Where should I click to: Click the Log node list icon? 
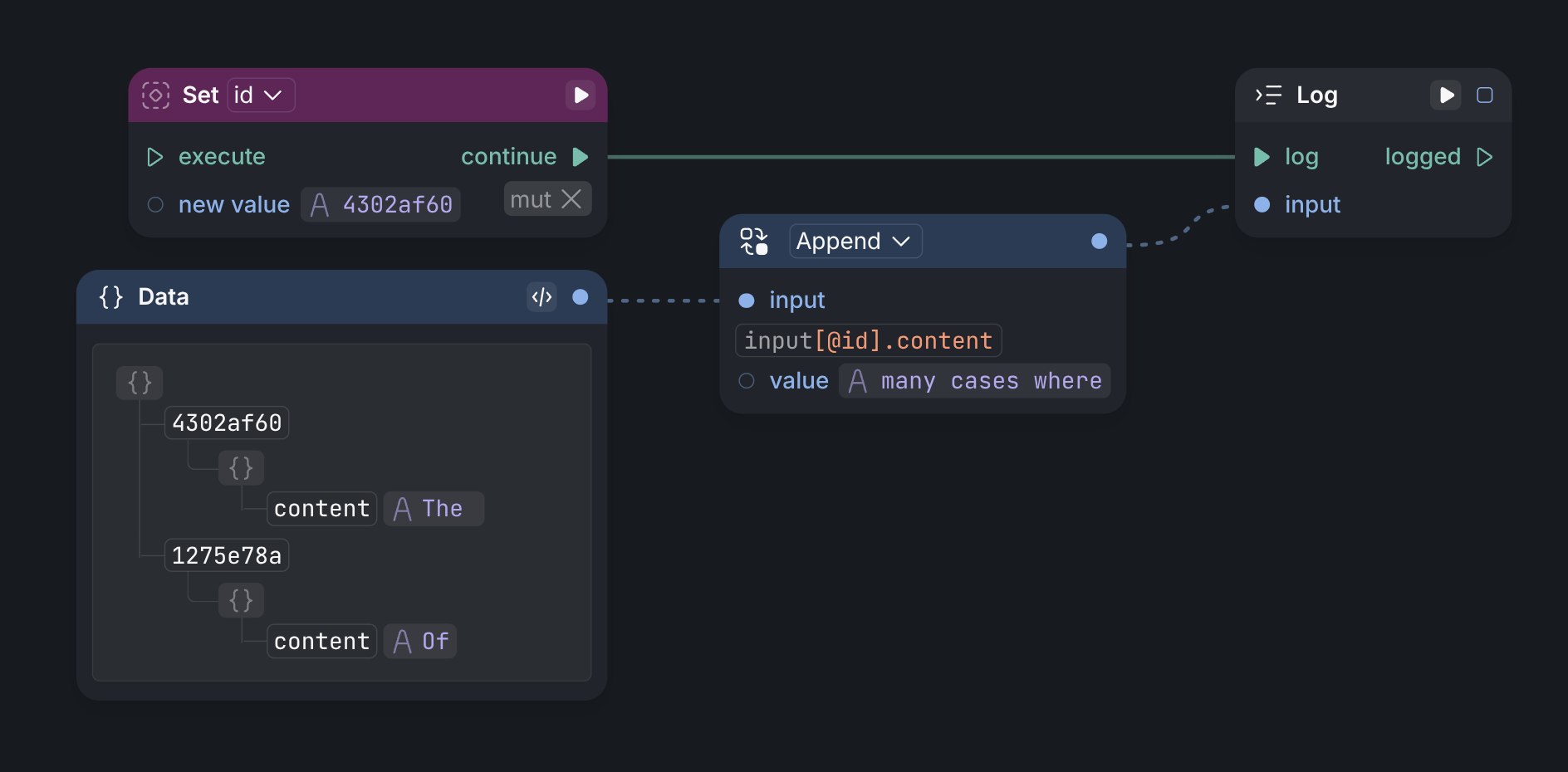[1268, 95]
